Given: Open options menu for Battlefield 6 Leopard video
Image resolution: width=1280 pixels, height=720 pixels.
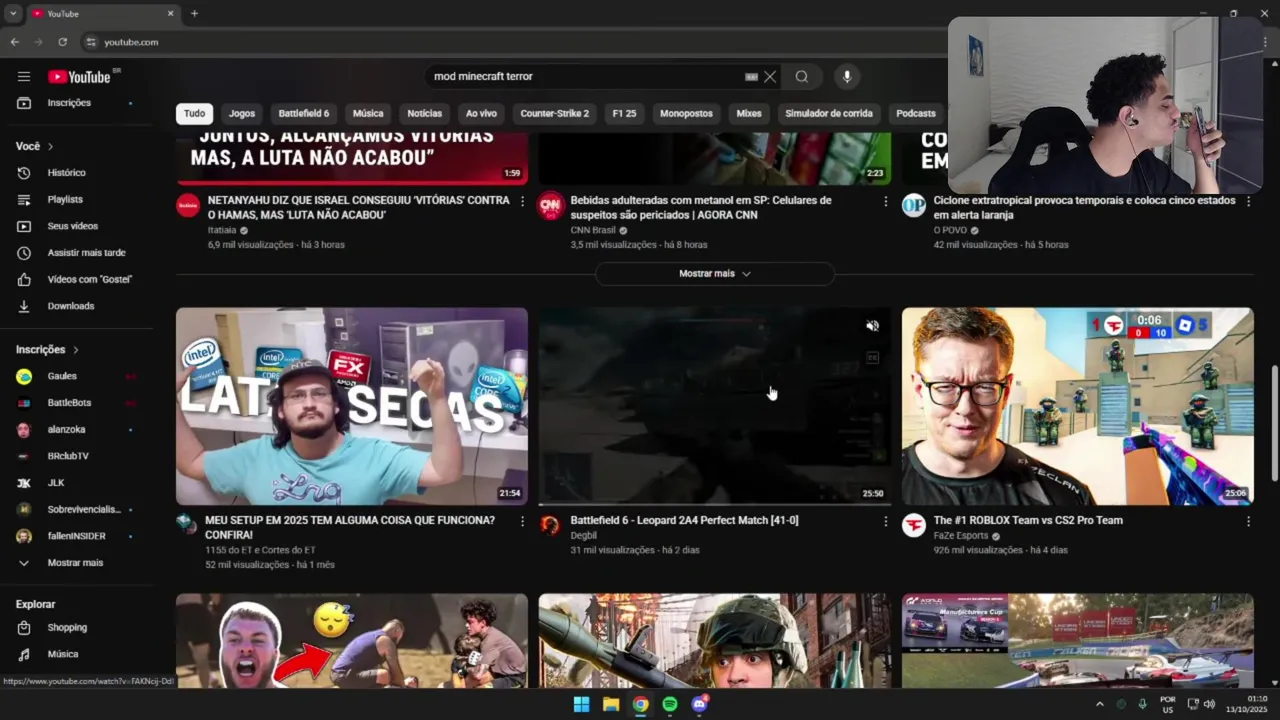Looking at the screenshot, I should tap(885, 521).
